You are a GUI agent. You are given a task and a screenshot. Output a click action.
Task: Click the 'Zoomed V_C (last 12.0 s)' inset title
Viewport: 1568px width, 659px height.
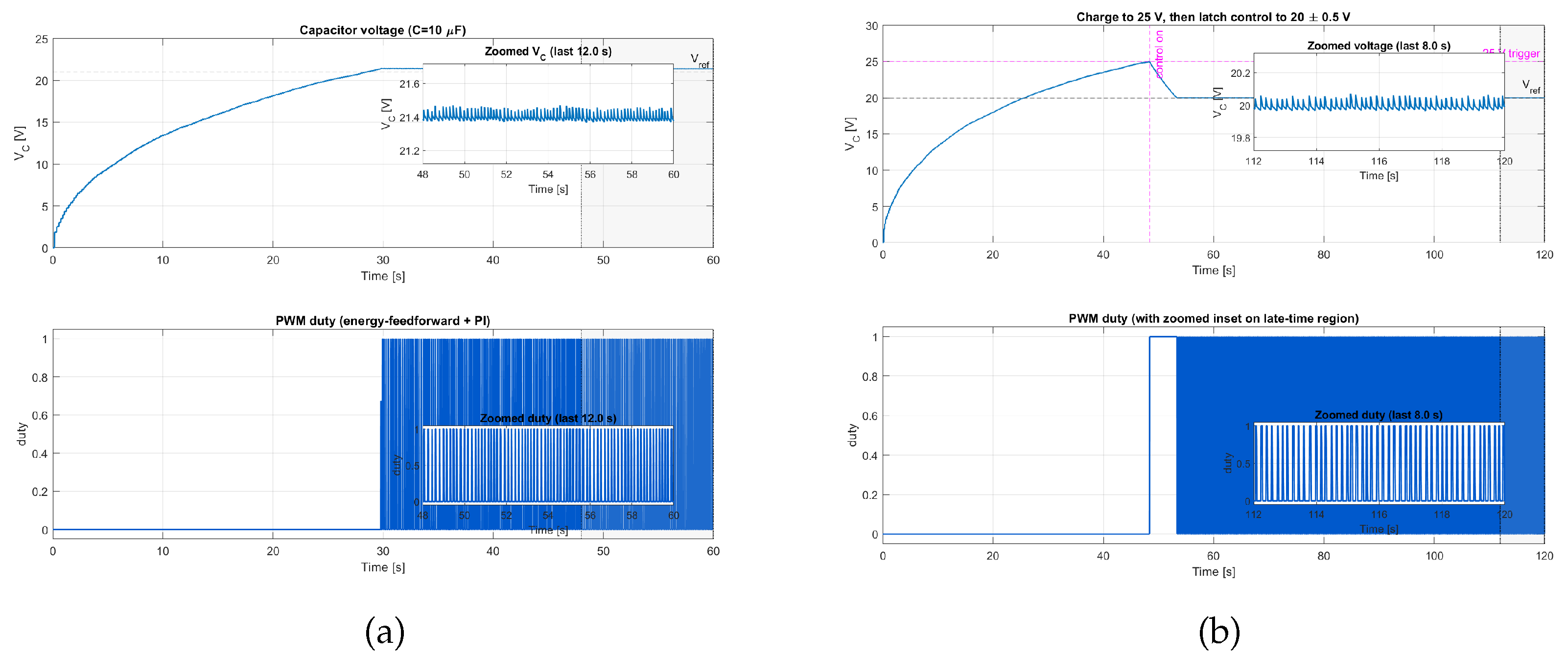[548, 52]
